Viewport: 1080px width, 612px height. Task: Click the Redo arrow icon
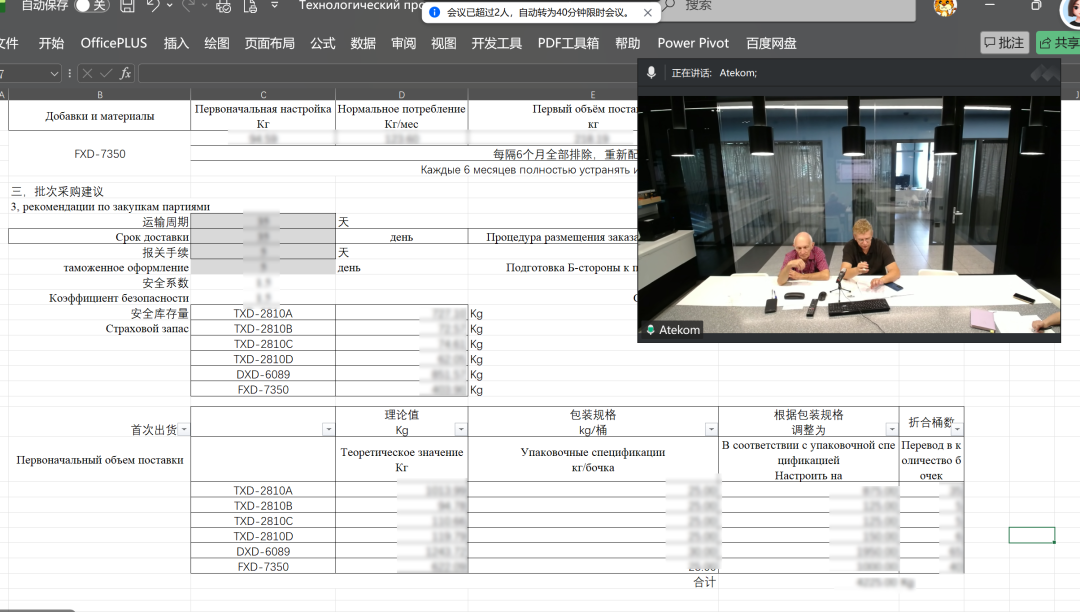click(x=189, y=6)
